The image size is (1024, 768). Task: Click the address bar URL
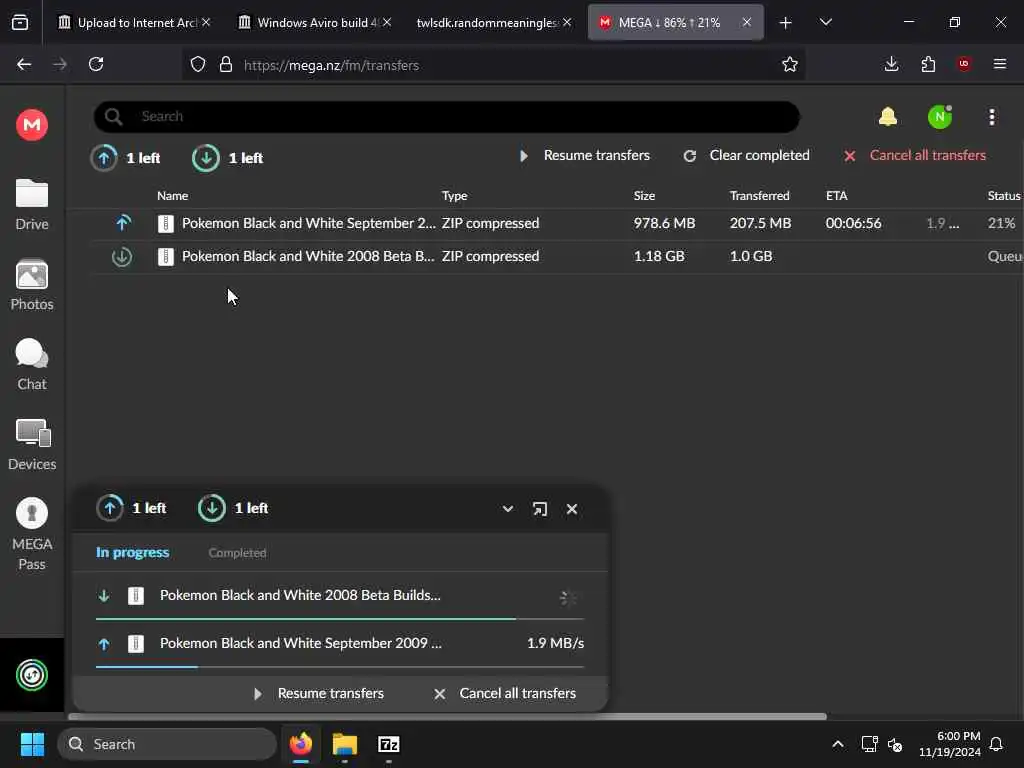point(331,65)
